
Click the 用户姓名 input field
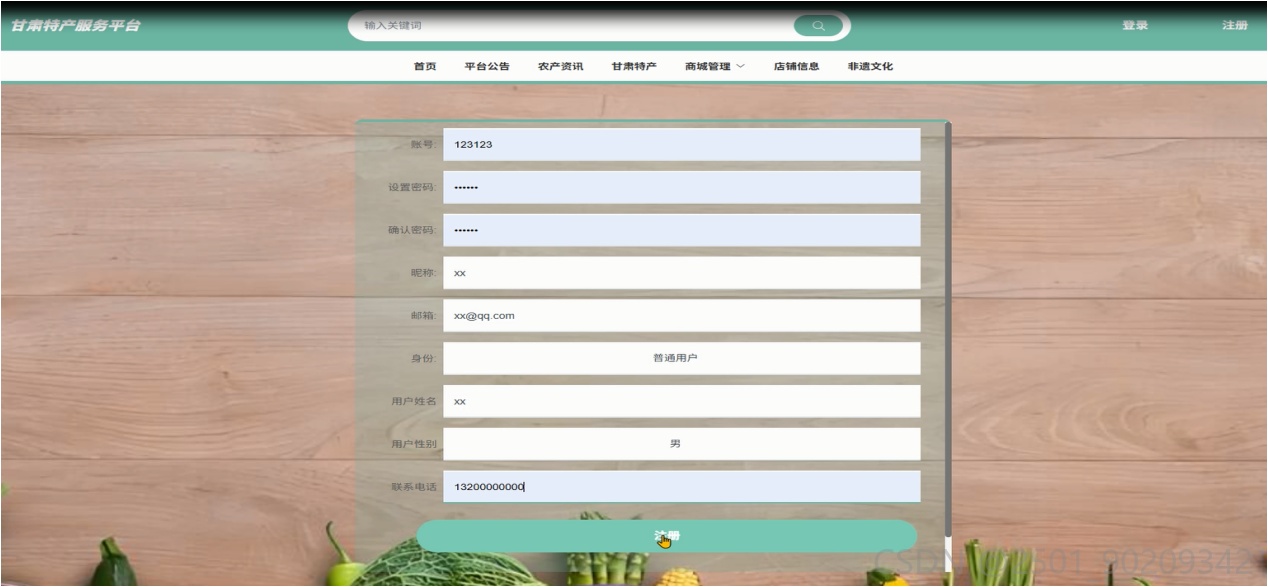coord(682,401)
